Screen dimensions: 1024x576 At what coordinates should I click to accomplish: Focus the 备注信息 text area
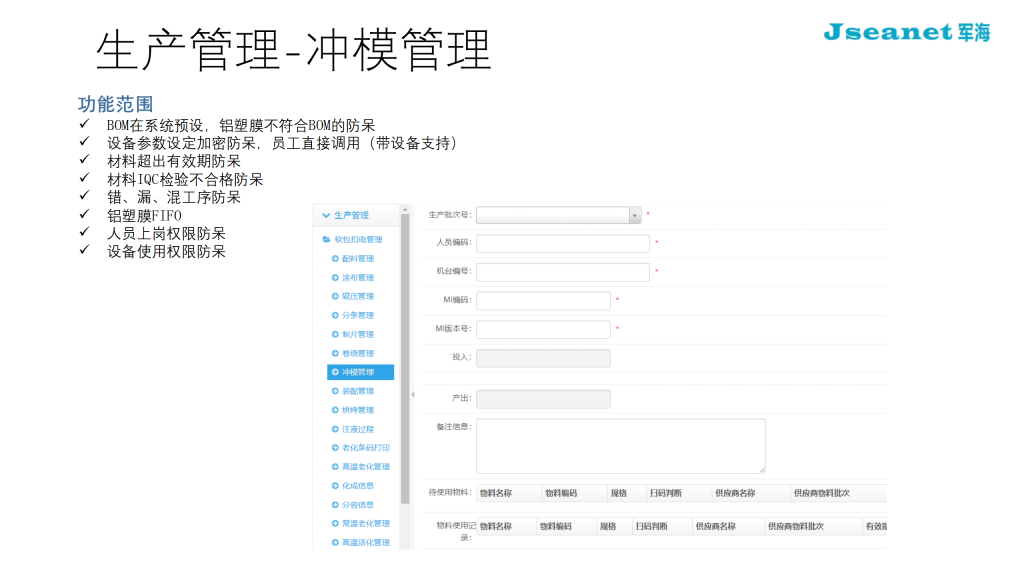tap(620, 446)
